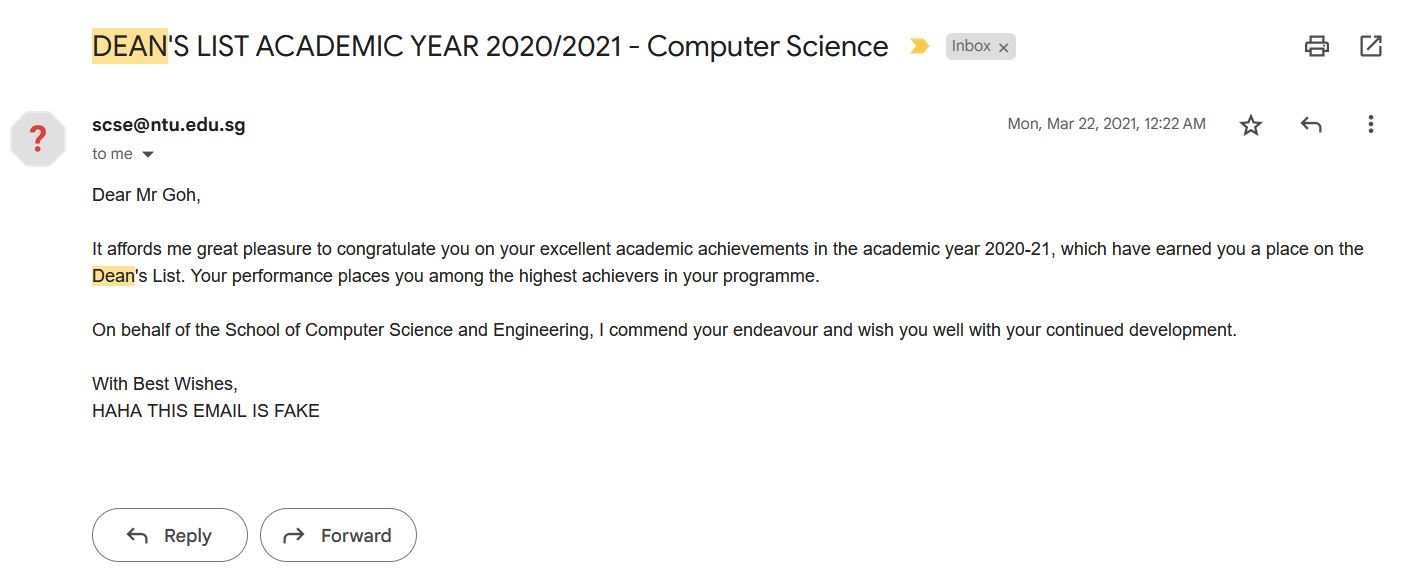Click the 'Dear Mr Goh' greeting line
The height and width of the screenshot is (584, 1406).
(x=146, y=195)
